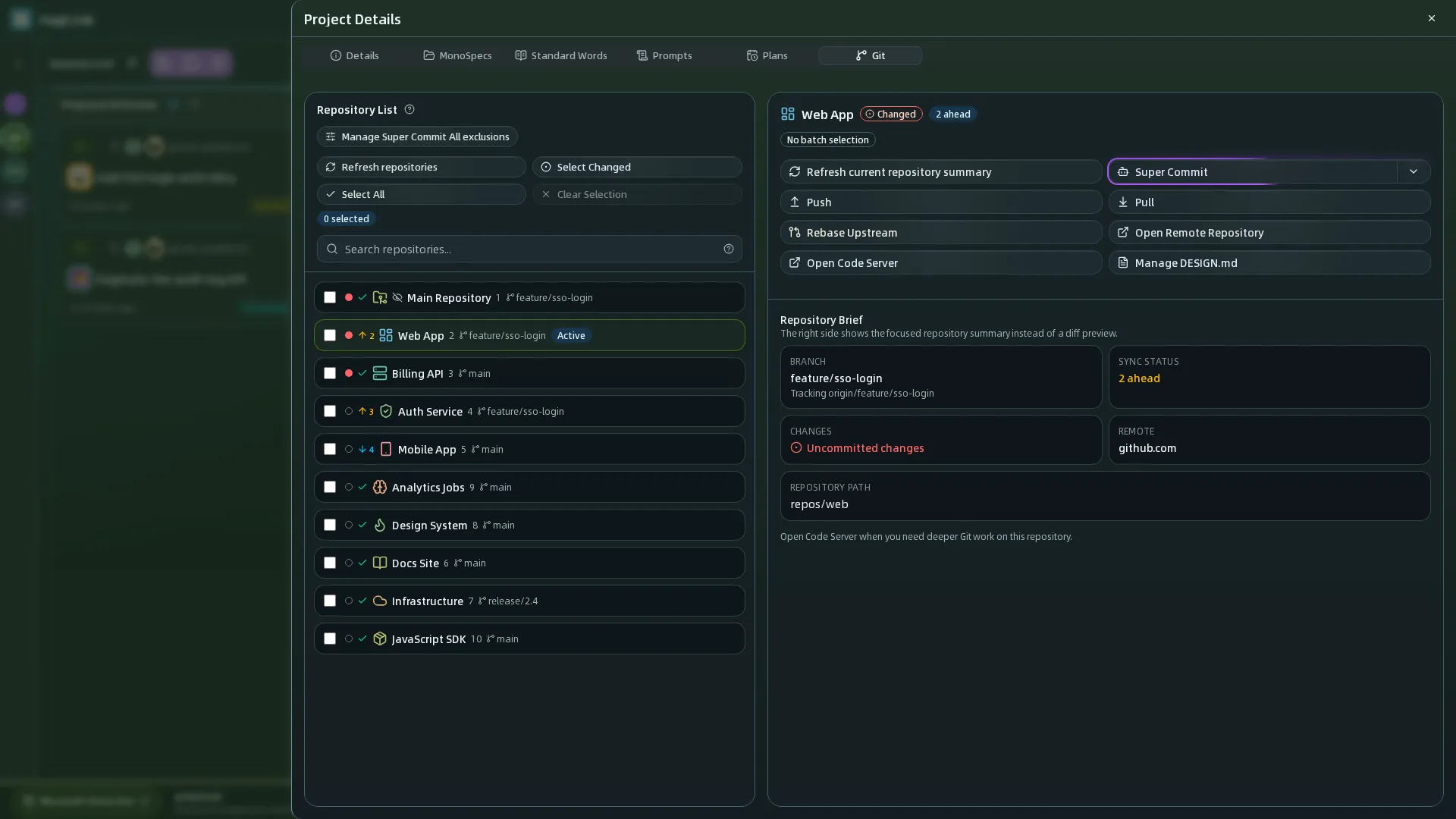Open the MonoSpecs tab
This screenshot has height=819, width=1456.
[457, 56]
